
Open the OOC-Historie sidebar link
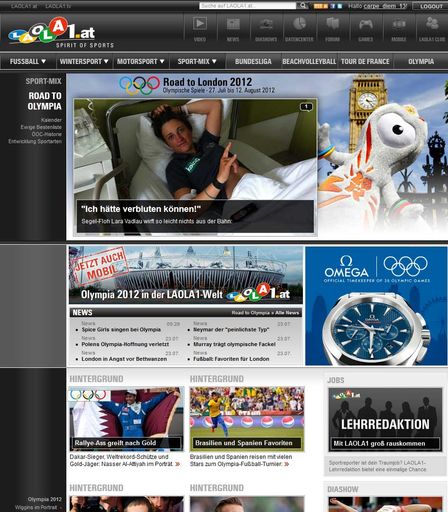pos(47,134)
